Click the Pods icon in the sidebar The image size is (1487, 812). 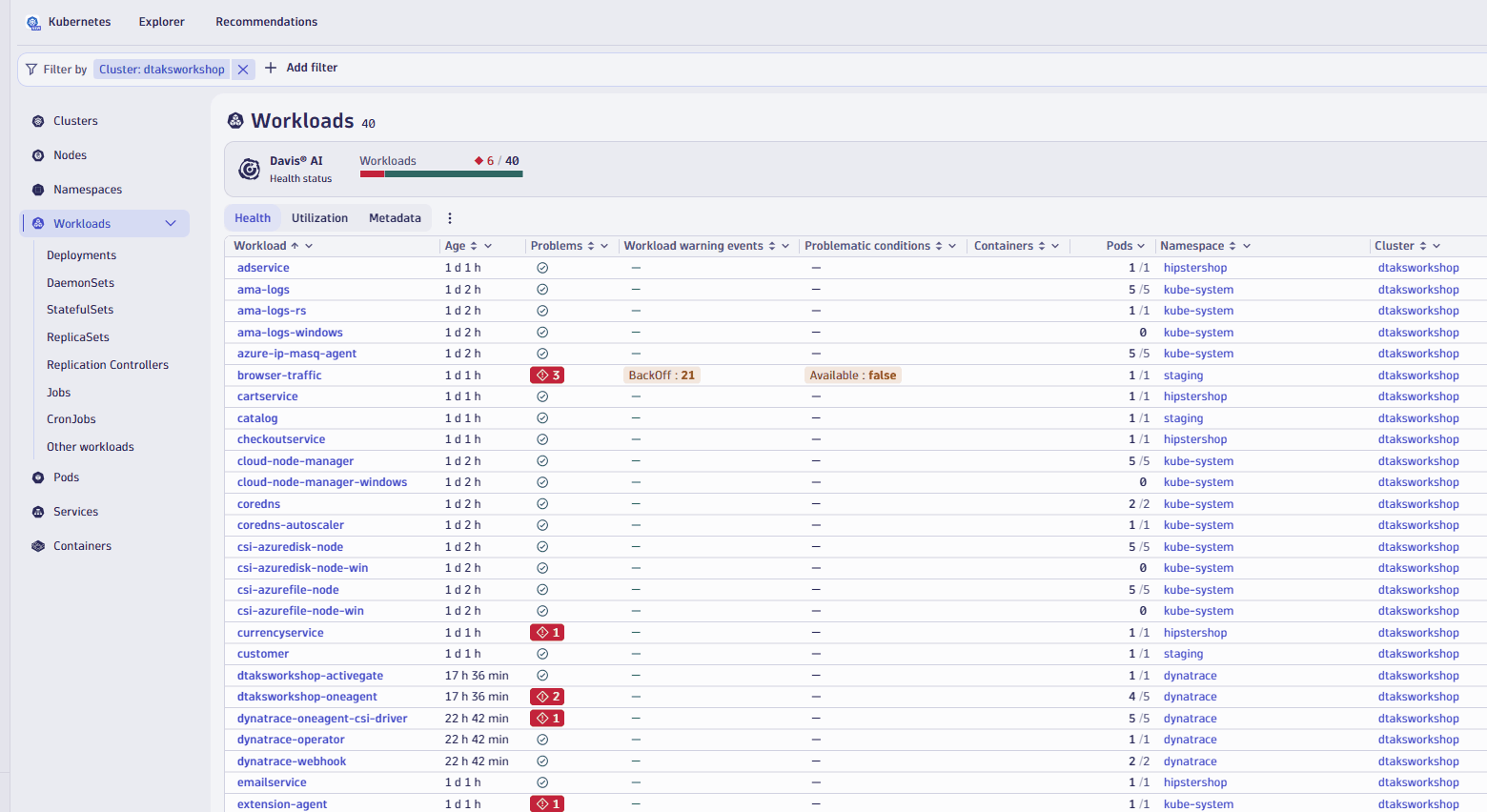click(x=38, y=477)
